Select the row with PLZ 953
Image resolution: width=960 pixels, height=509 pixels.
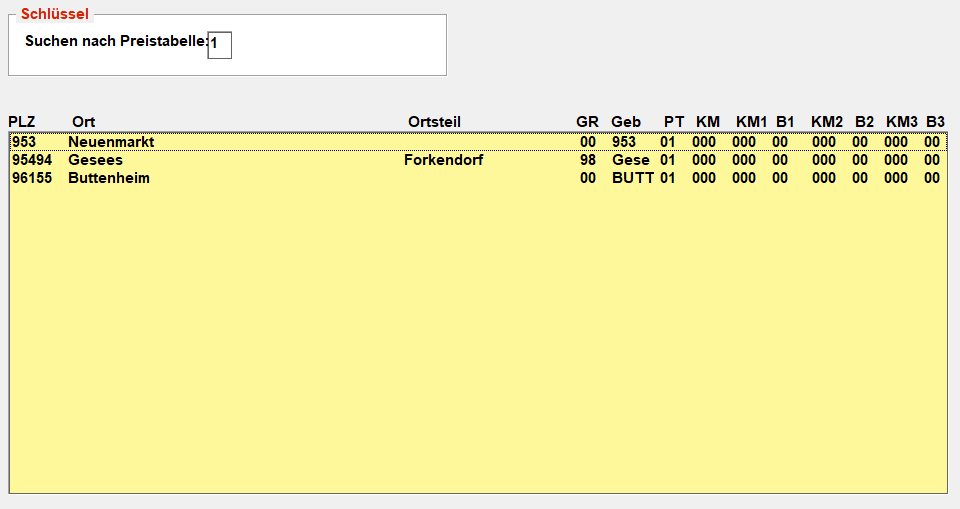coord(478,142)
